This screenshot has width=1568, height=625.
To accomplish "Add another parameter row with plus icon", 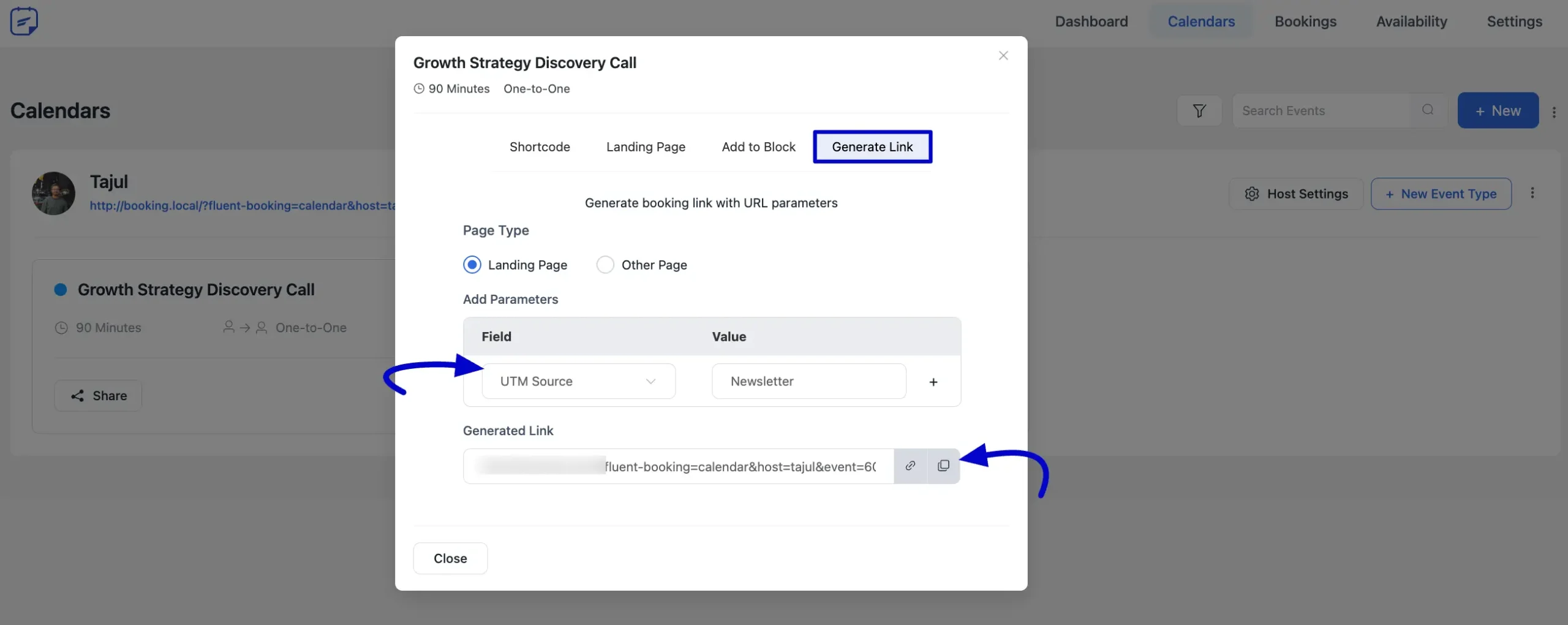I will click(x=933, y=382).
